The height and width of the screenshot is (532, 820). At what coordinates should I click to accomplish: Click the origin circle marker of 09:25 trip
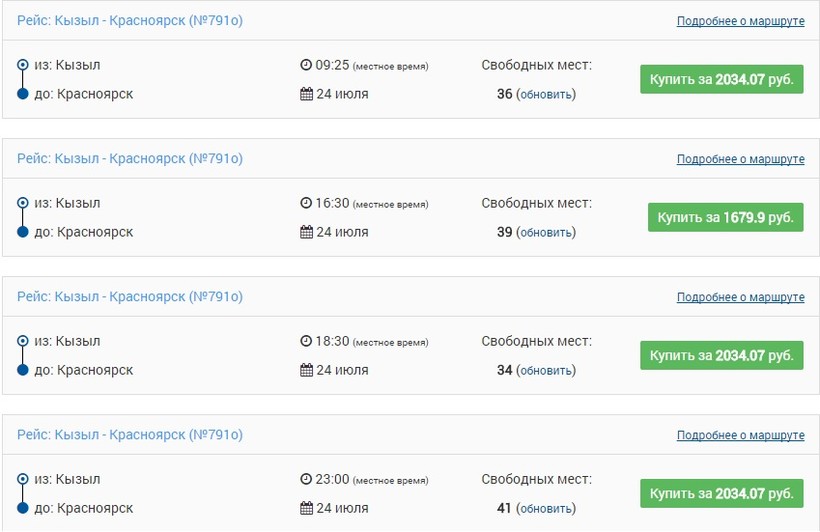coord(23,65)
